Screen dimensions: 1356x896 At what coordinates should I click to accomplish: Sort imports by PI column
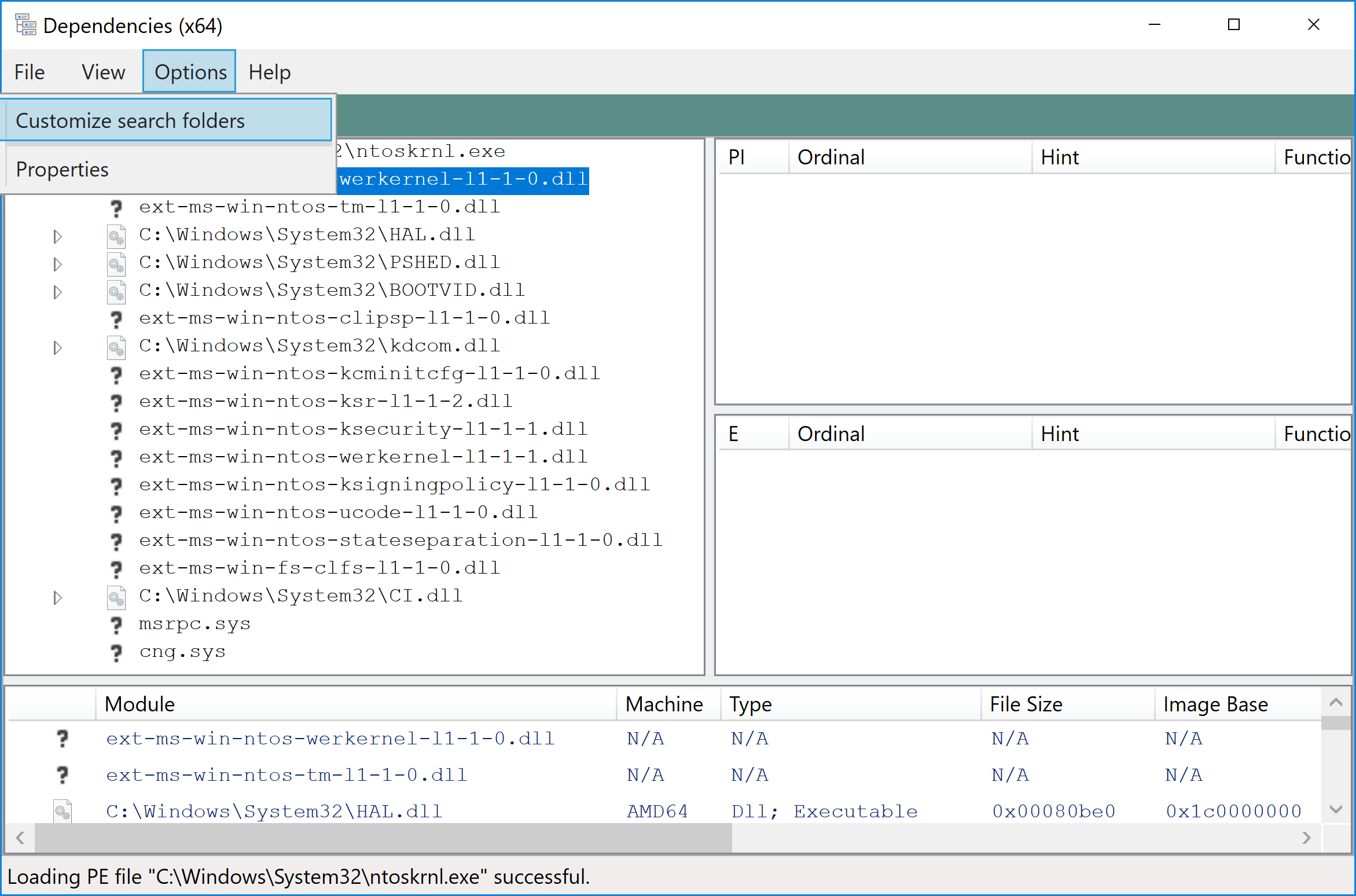[x=754, y=157]
